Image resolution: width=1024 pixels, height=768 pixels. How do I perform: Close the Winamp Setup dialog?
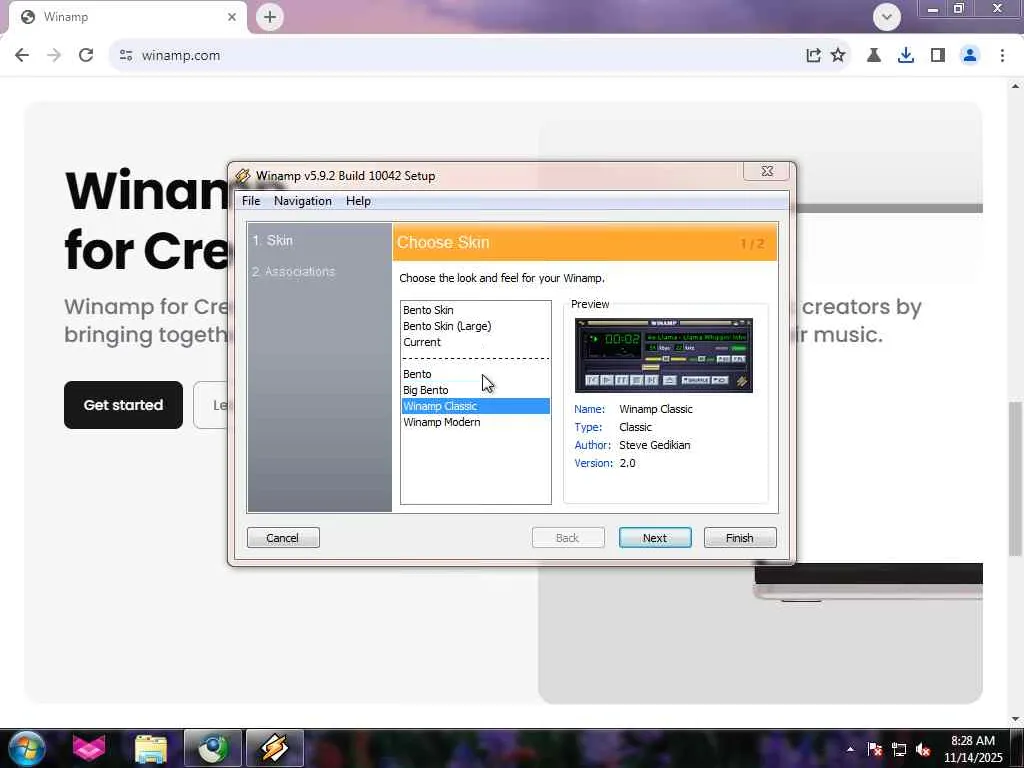(x=767, y=171)
